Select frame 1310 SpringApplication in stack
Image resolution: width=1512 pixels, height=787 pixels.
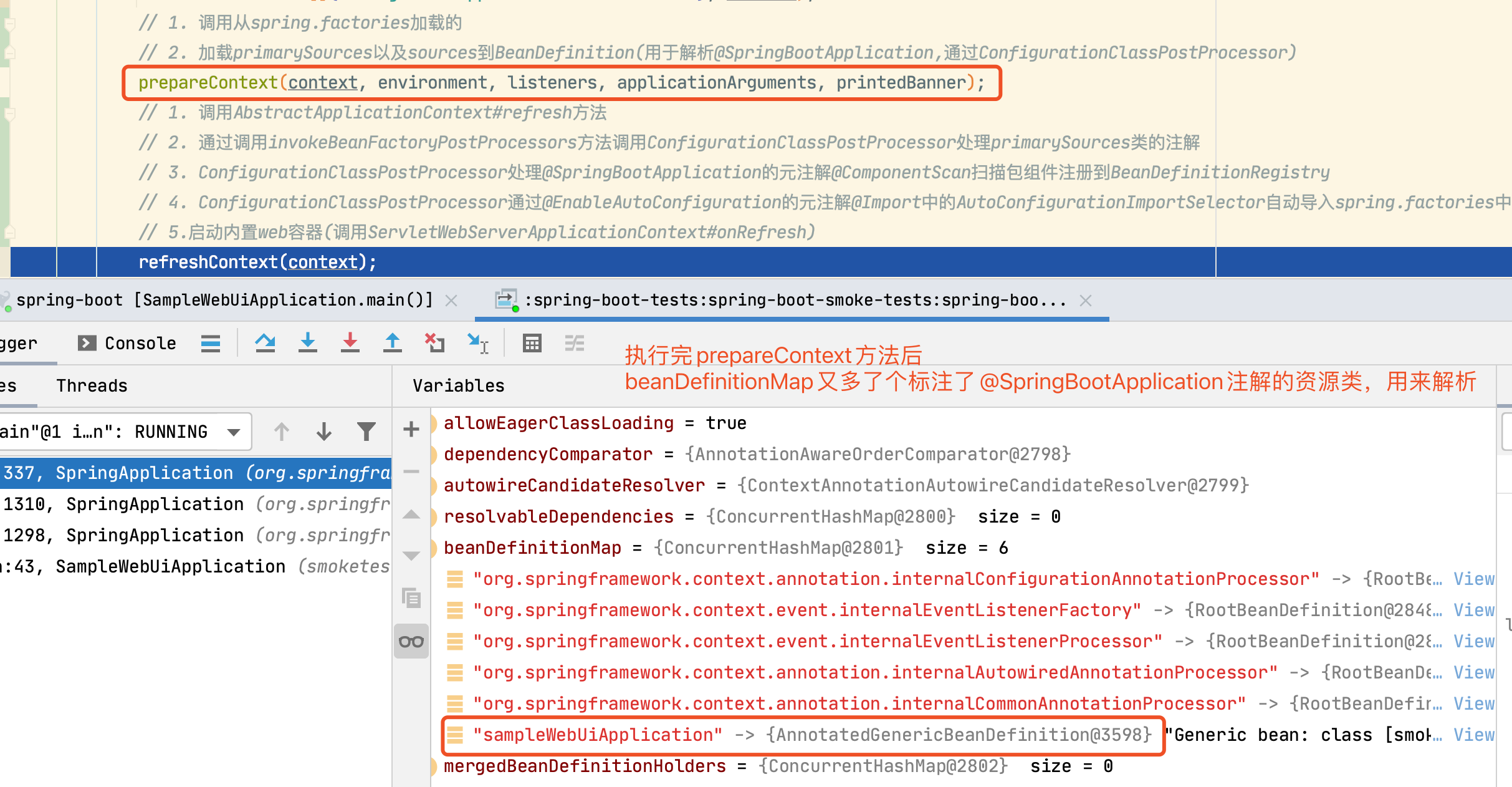(x=155, y=504)
